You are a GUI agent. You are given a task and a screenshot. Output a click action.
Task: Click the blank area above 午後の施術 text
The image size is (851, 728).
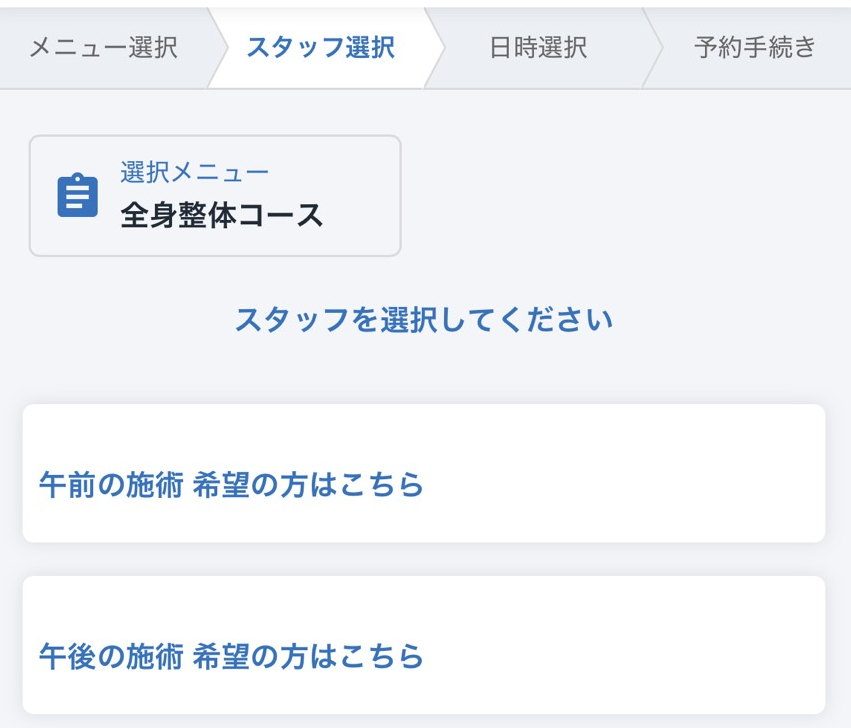pos(423,602)
